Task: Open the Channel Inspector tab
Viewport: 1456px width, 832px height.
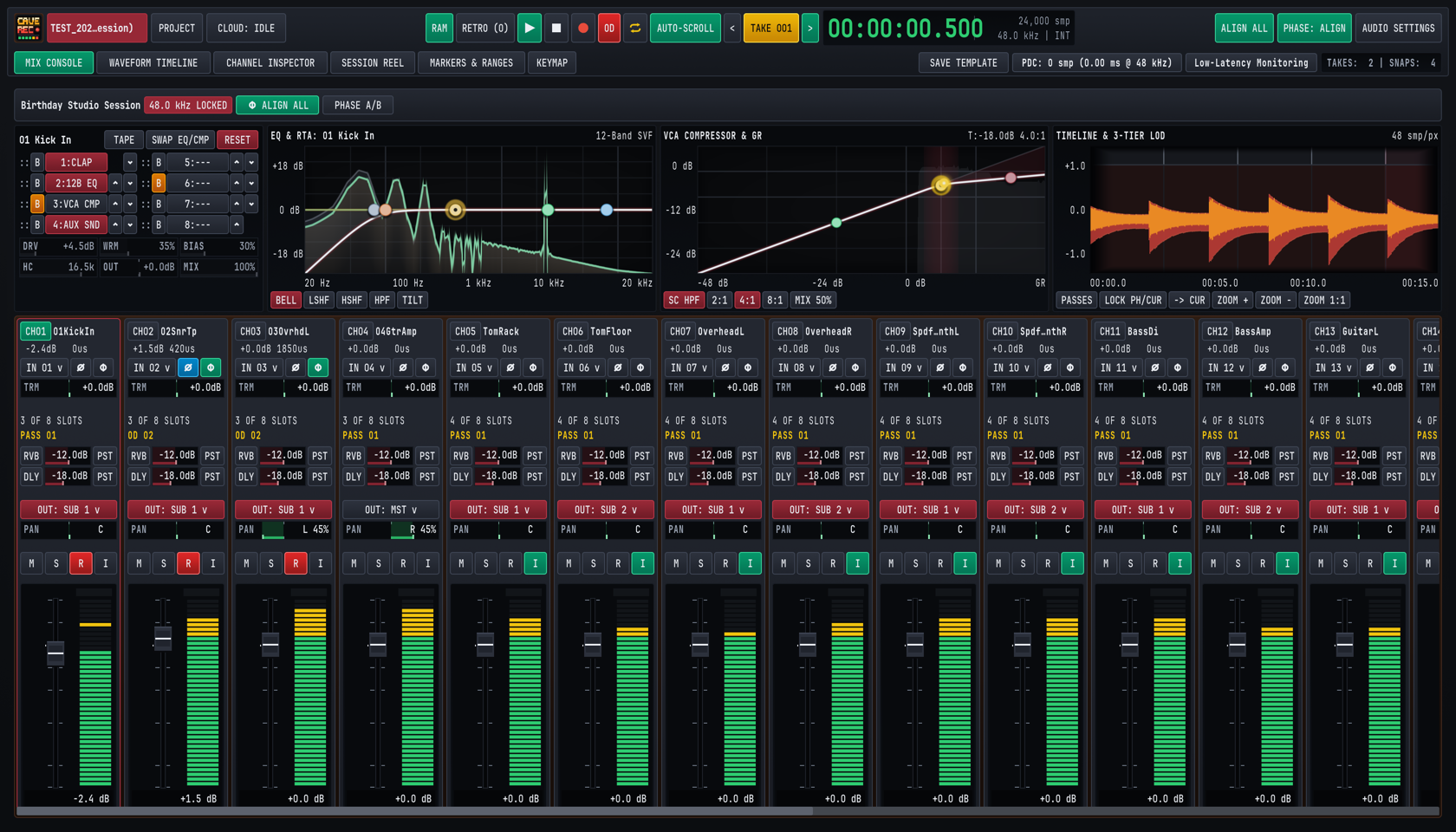Action: [x=270, y=62]
